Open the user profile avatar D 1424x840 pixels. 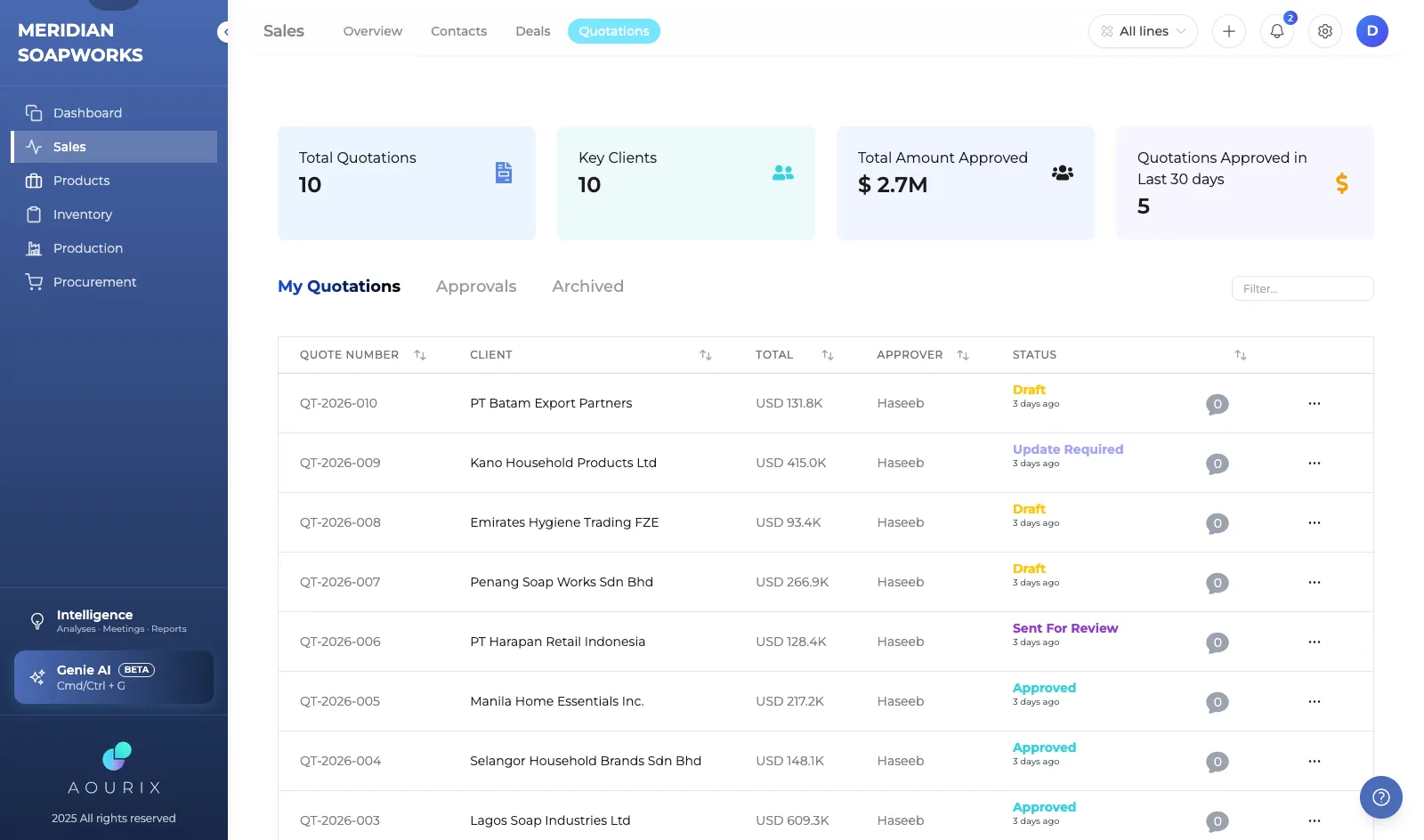pos(1372,31)
